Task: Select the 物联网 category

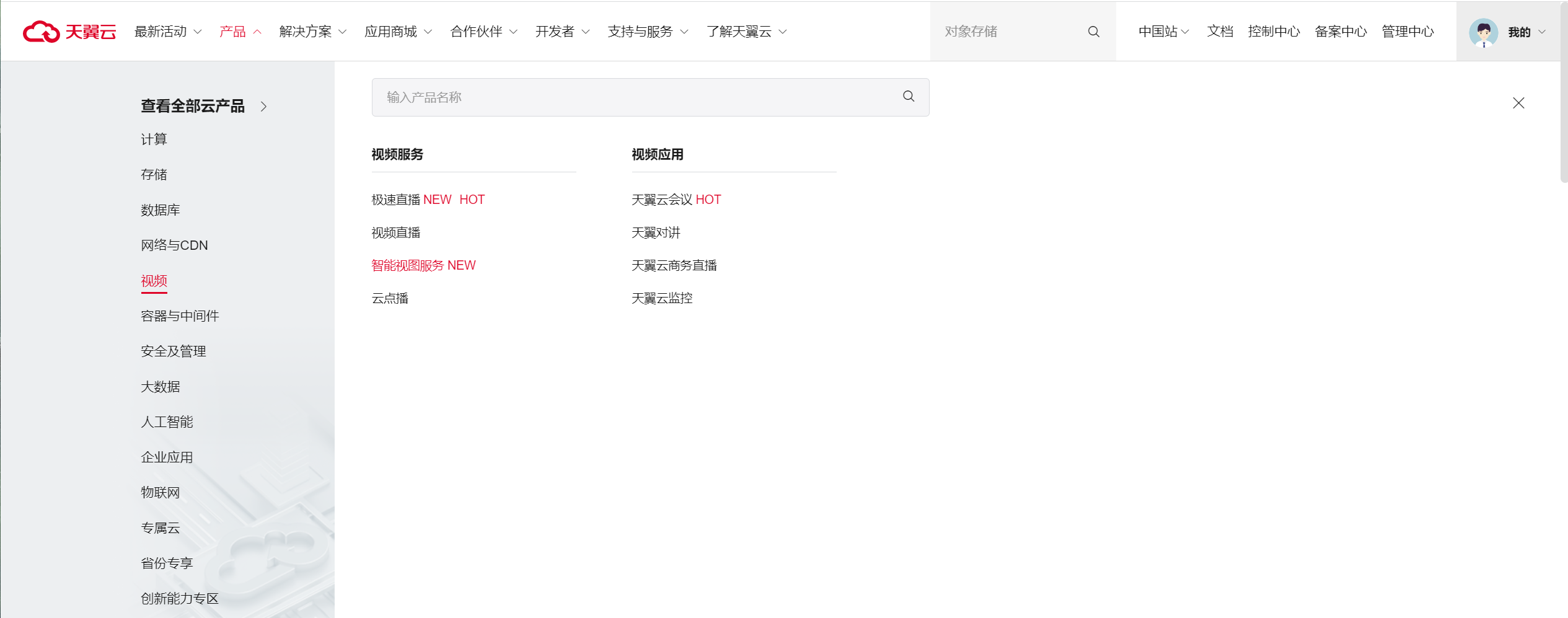Action: [161, 493]
